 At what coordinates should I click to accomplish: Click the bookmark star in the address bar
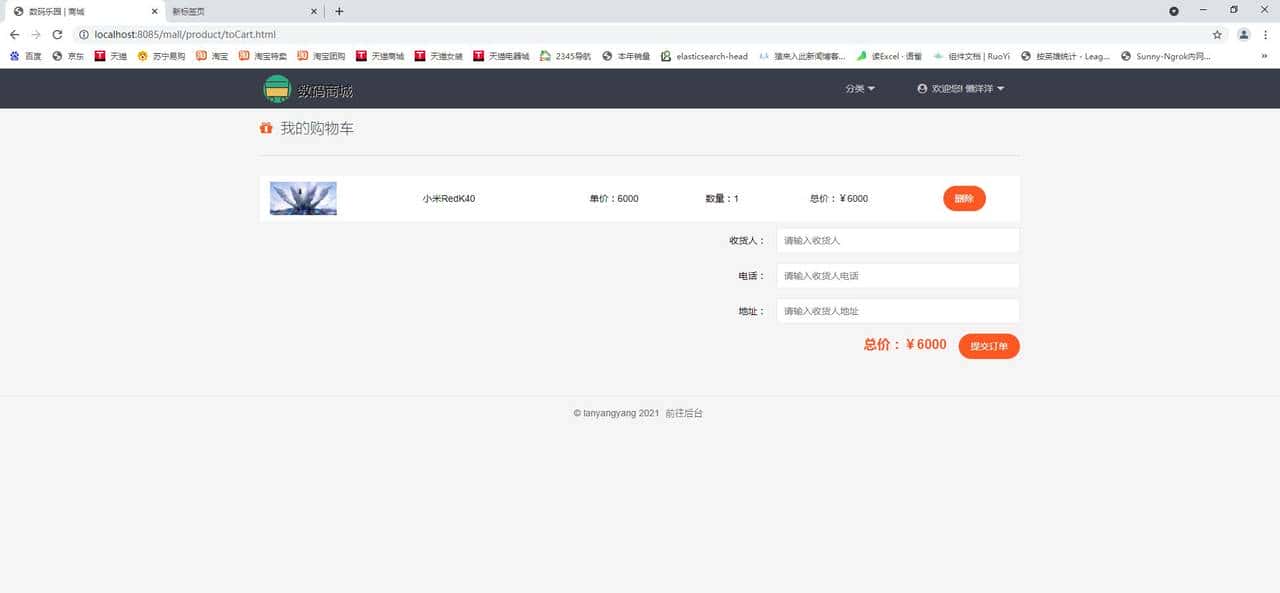click(1217, 34)
